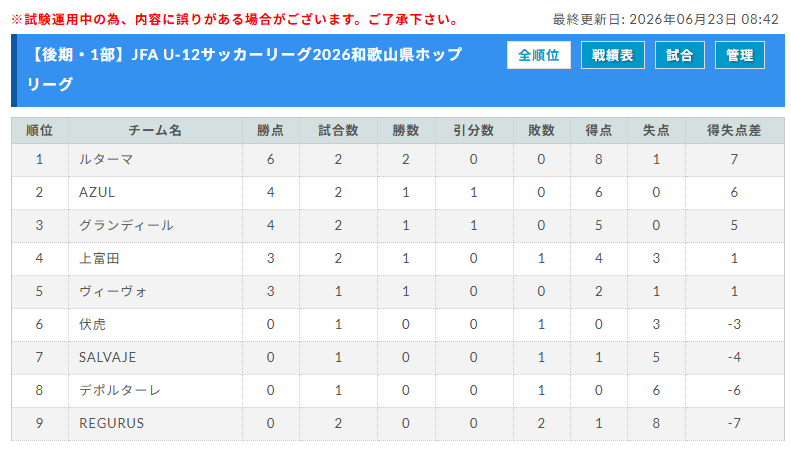
Task: Click the 試合数 column header
Action: (x=338, y=131)
